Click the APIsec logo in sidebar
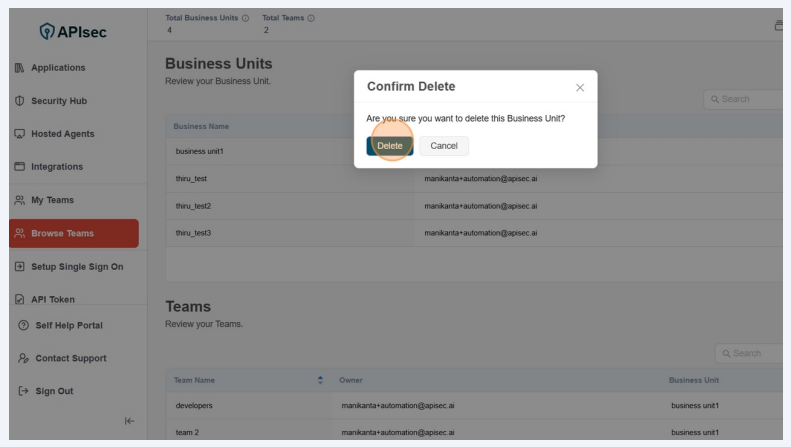Image resolution: width=791 pixels, height=447 pixels. coord(73,32)
